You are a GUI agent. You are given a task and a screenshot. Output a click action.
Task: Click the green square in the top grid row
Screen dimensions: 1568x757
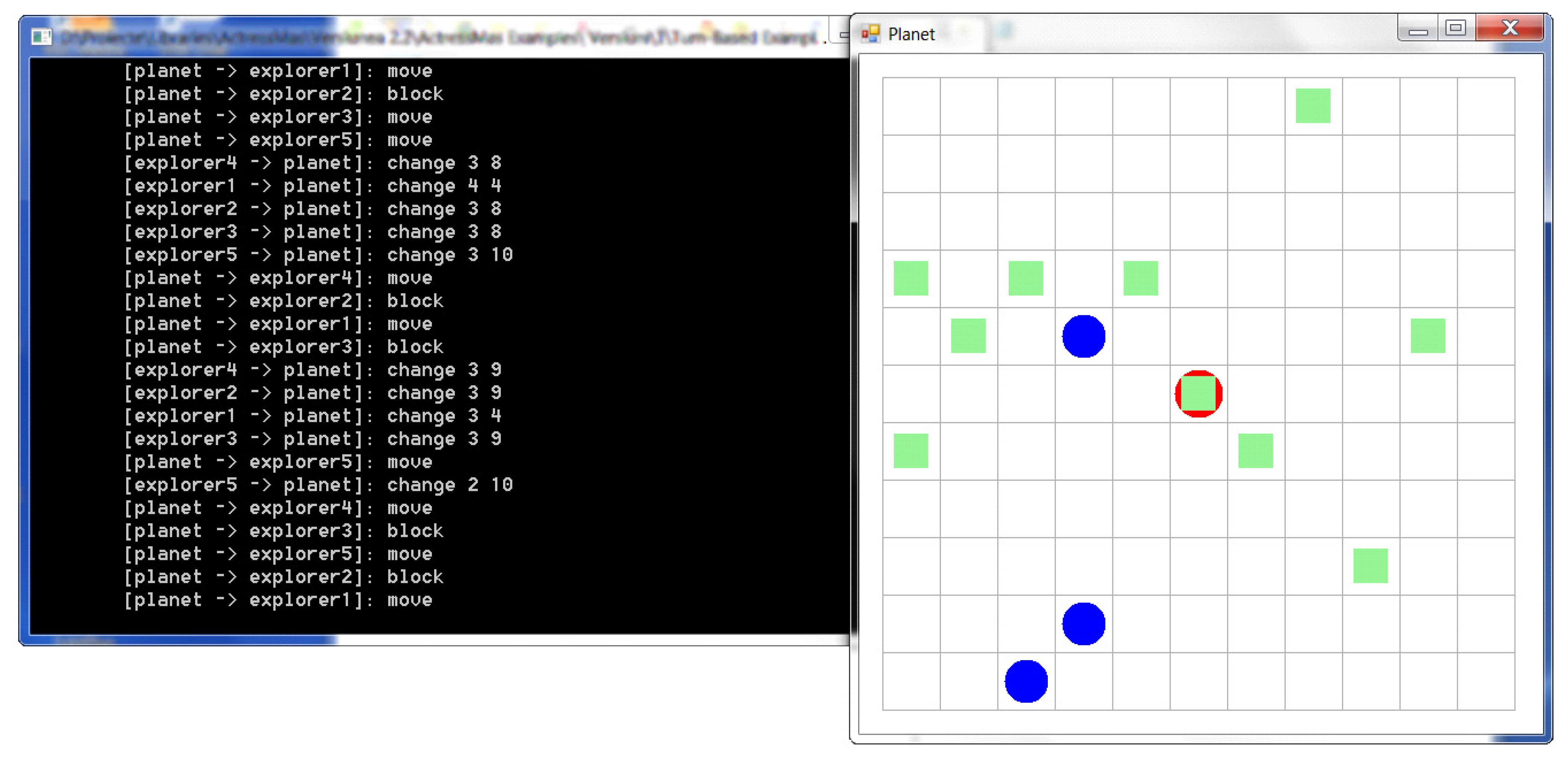click(1313, 106)
